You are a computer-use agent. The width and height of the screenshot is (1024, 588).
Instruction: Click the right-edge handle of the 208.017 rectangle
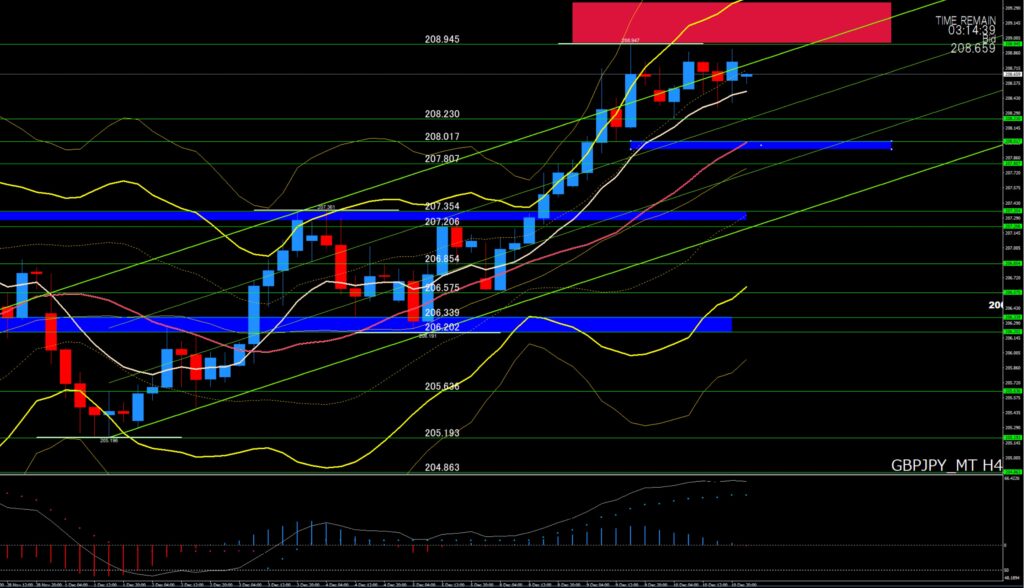(x=890, y=145)
